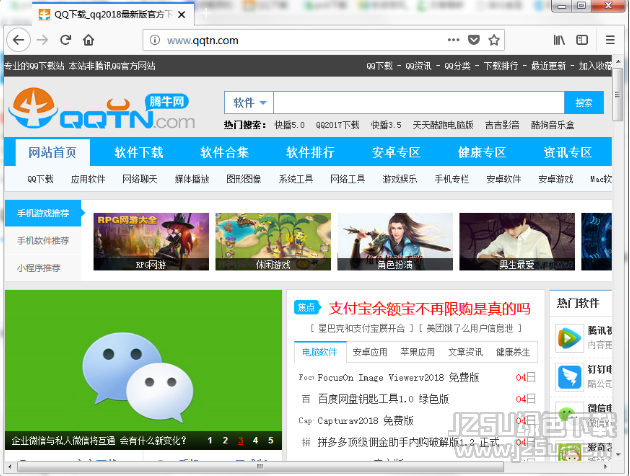Image resolution: width=630 pixels, height=476 pixels.
Task: Open the Library bookmarks icon
Action: click(x=559, y=40)
